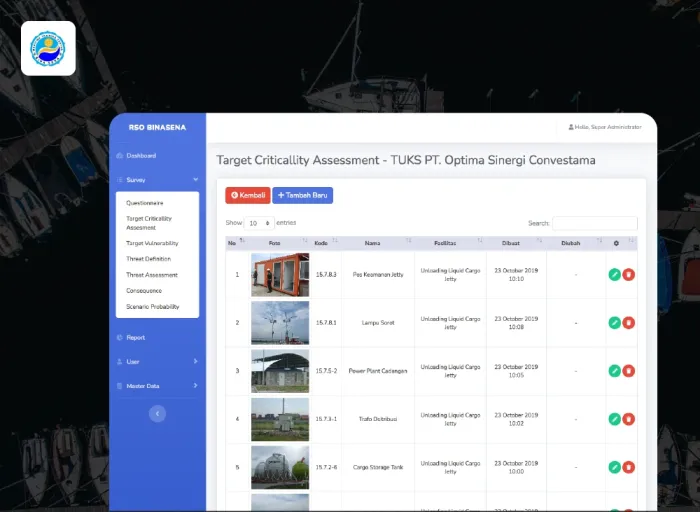Viewport: 700px width, 512px height.
Task: Open the orange container thumbnail in row 1
Action: coord(280,275)
